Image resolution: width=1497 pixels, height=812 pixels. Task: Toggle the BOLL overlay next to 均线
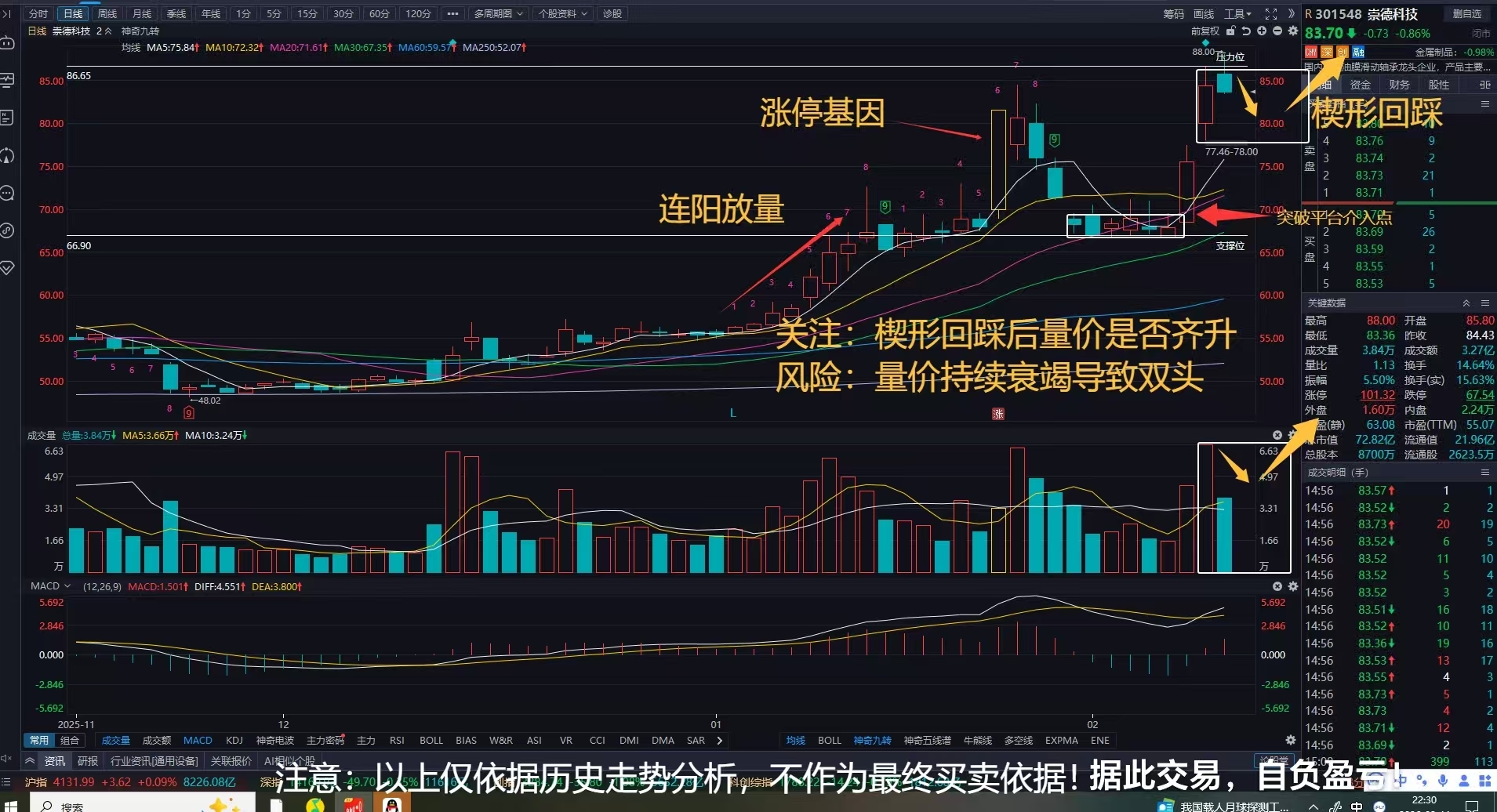830,740
